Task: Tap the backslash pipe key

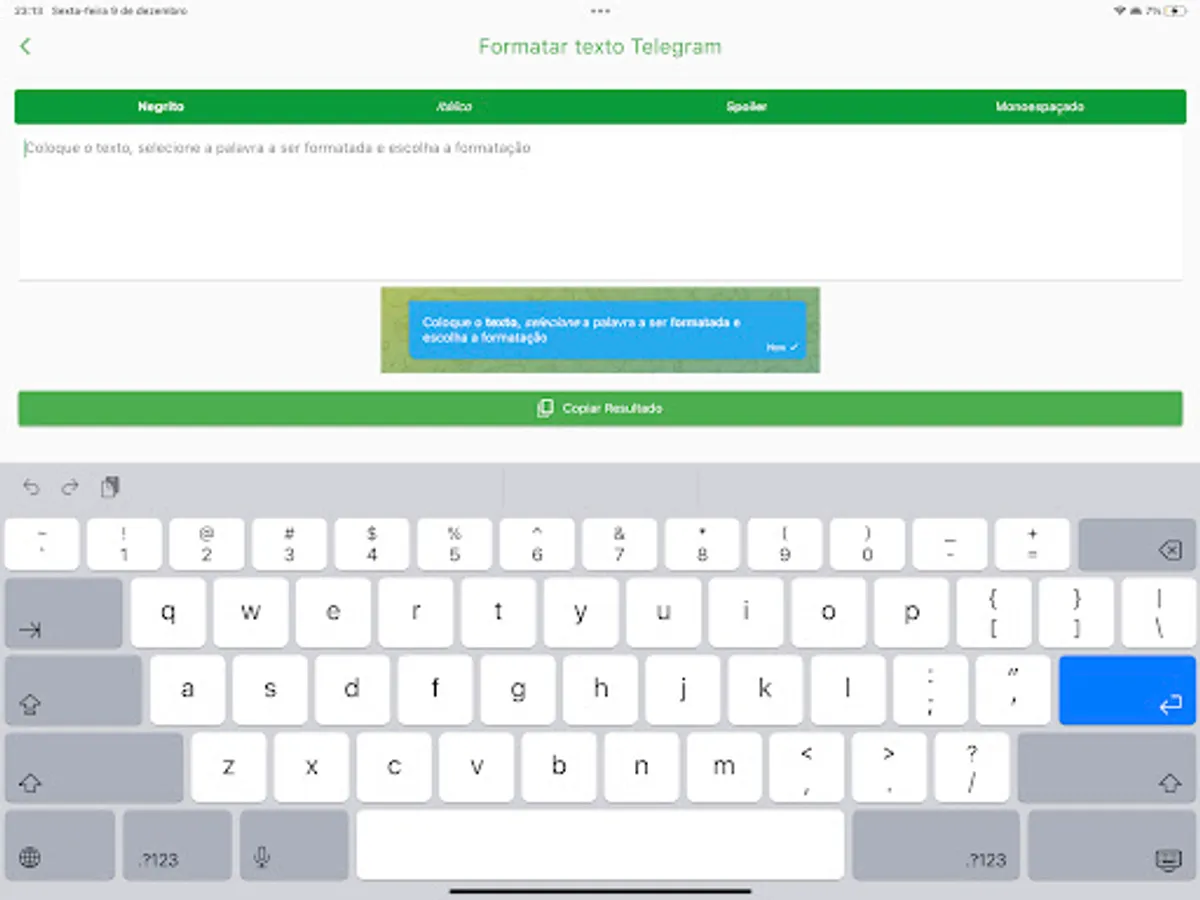Action: pyautogui.click(x=1159, y=612)
